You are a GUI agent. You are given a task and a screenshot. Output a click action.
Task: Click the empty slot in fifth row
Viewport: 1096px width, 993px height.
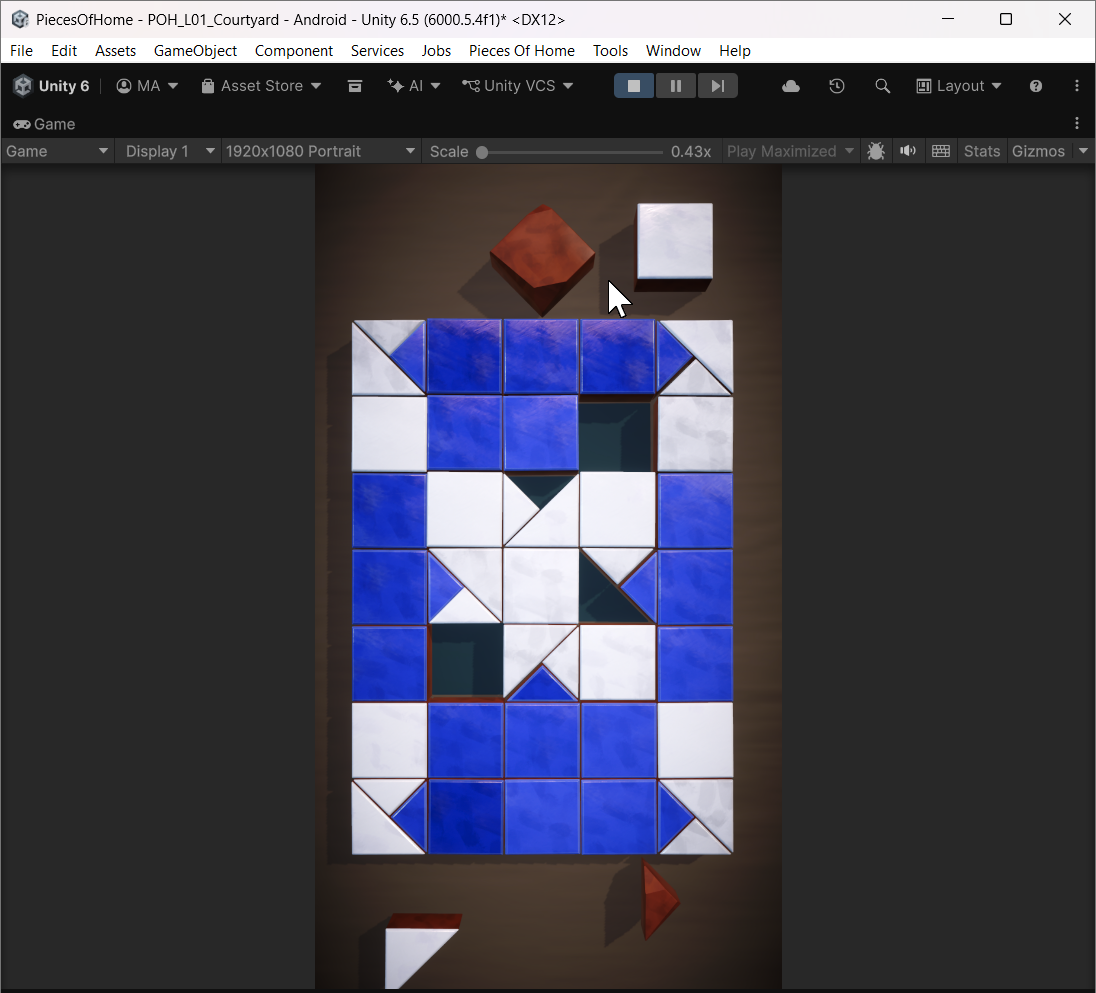point(466,661)
